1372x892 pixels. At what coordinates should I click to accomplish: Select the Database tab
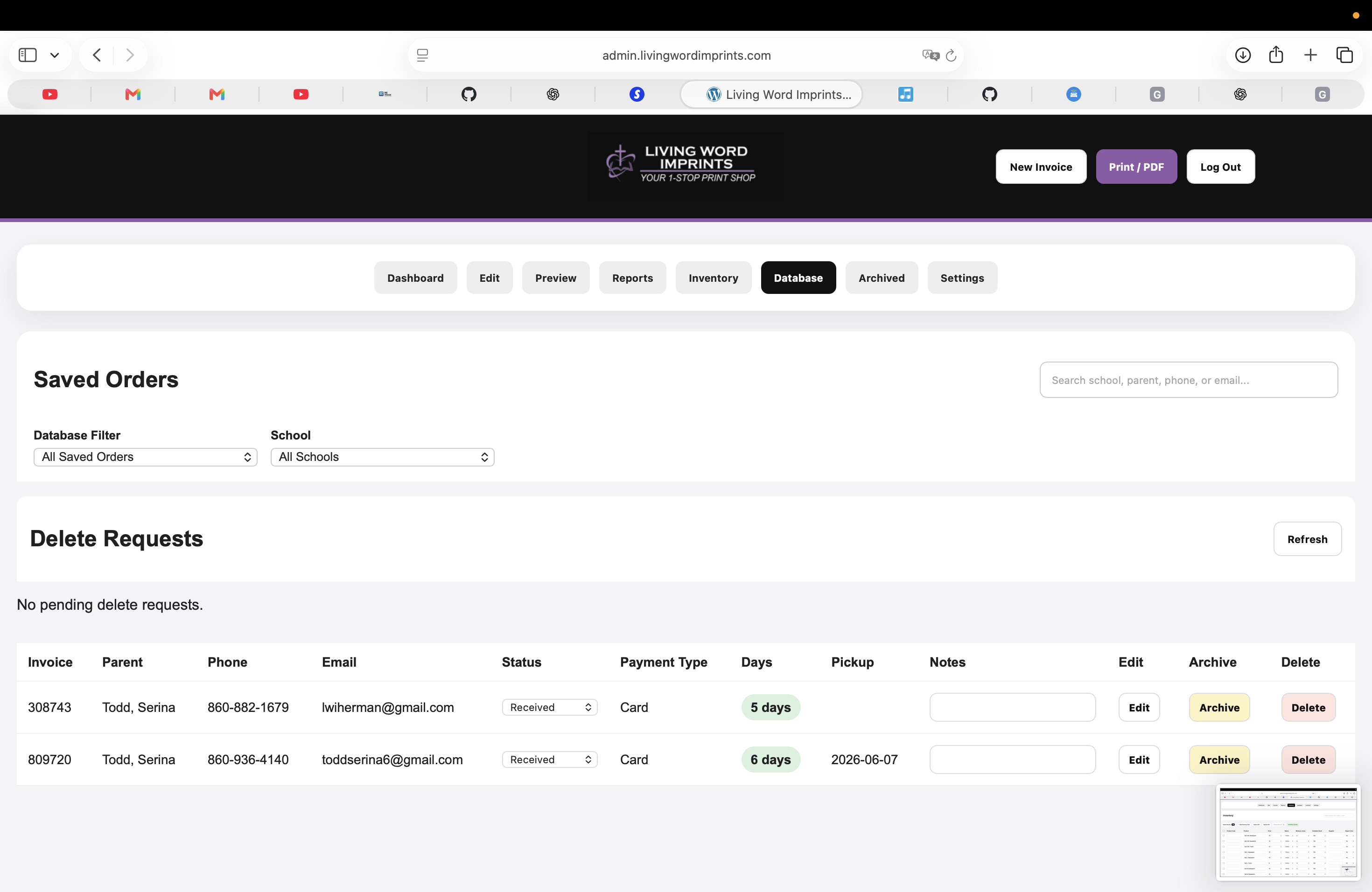click(798, 278)
